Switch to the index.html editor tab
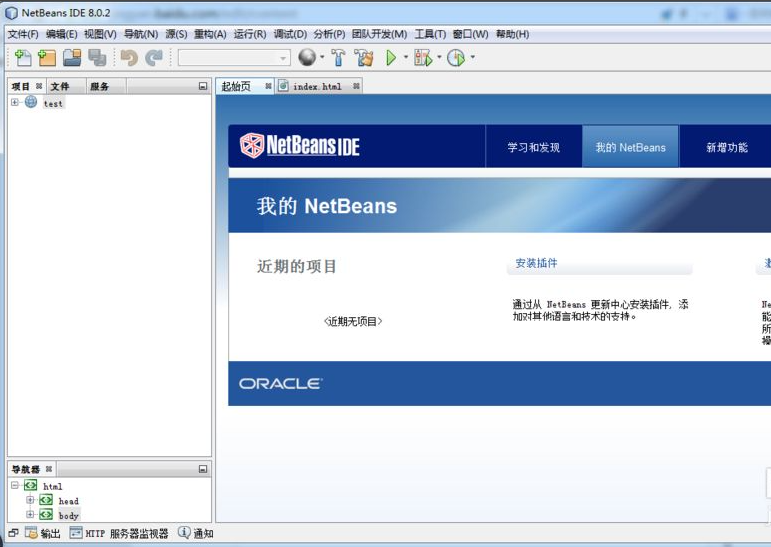The image size is (771, 547). coord(317,87)
